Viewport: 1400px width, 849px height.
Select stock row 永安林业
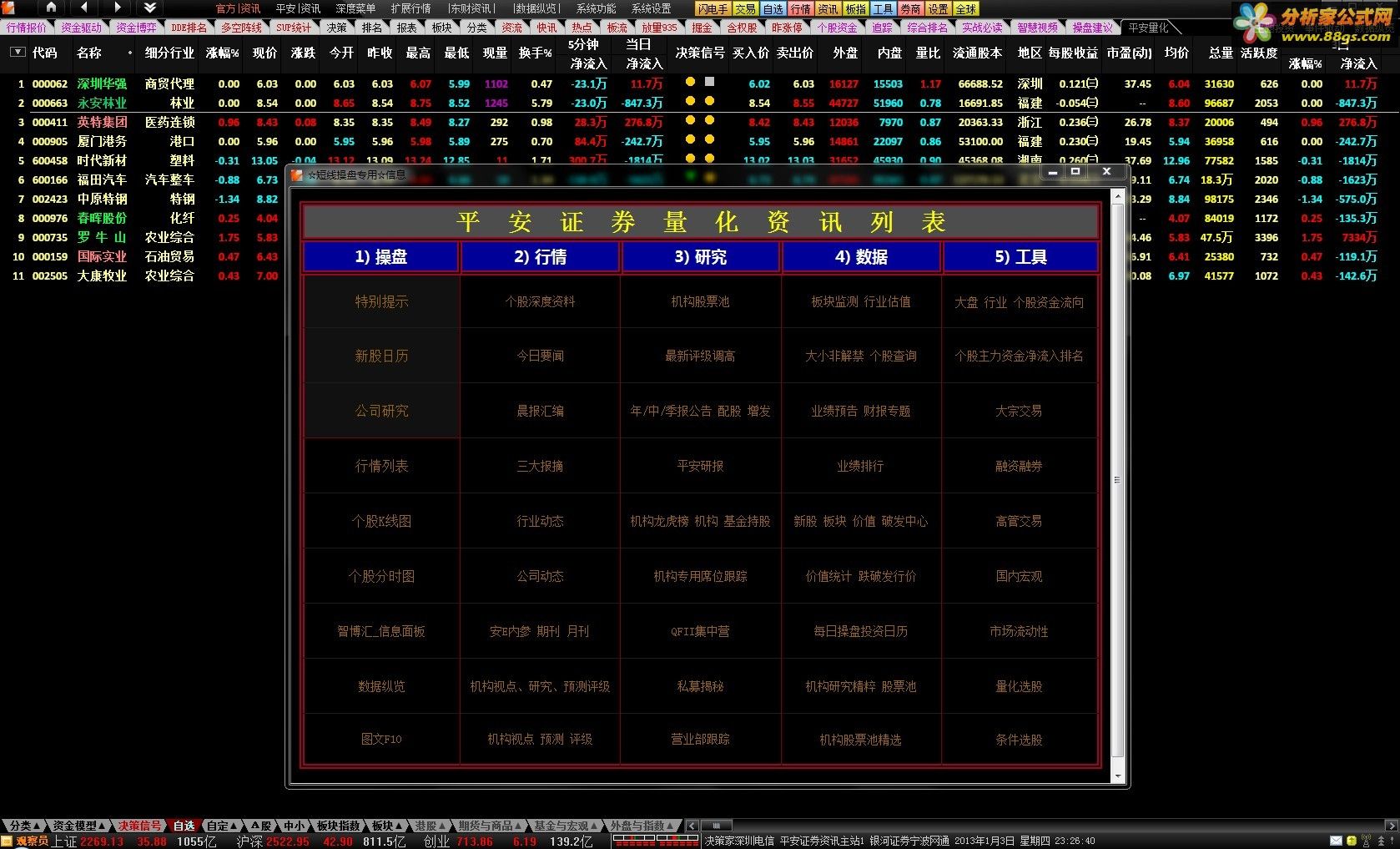point(699,103)
